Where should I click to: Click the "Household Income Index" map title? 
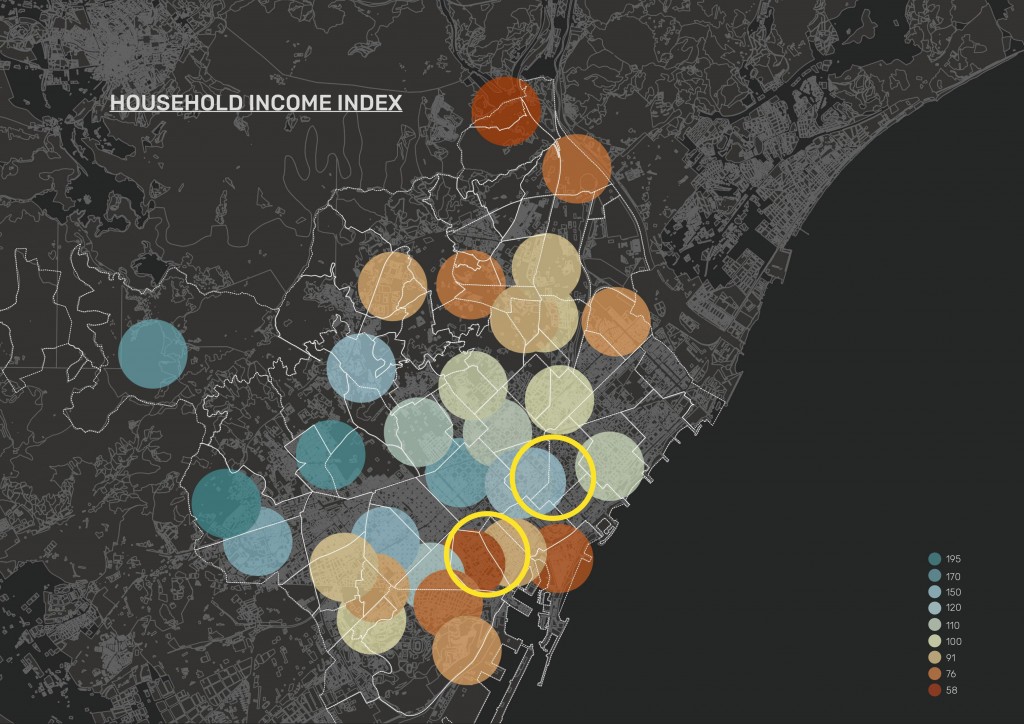tap(256, 103)
